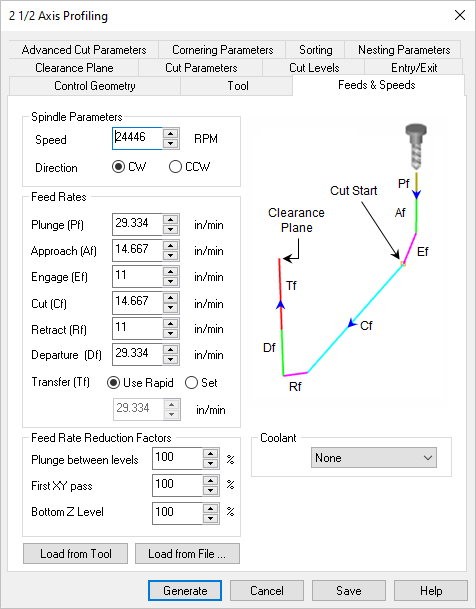Screen dimensions: 476x609
Task: Increase Cut (Cf) feed rate
Action: 170,298
